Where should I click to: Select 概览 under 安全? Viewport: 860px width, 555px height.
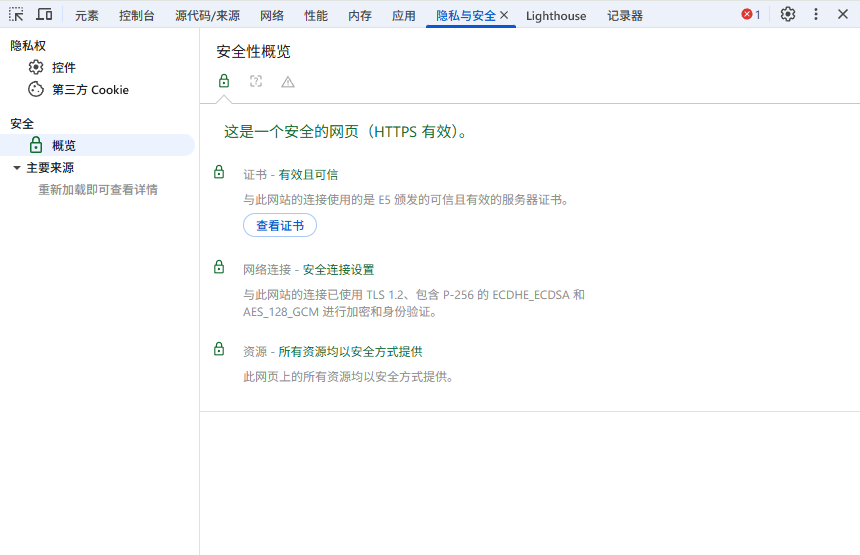(x=98, y=145)
